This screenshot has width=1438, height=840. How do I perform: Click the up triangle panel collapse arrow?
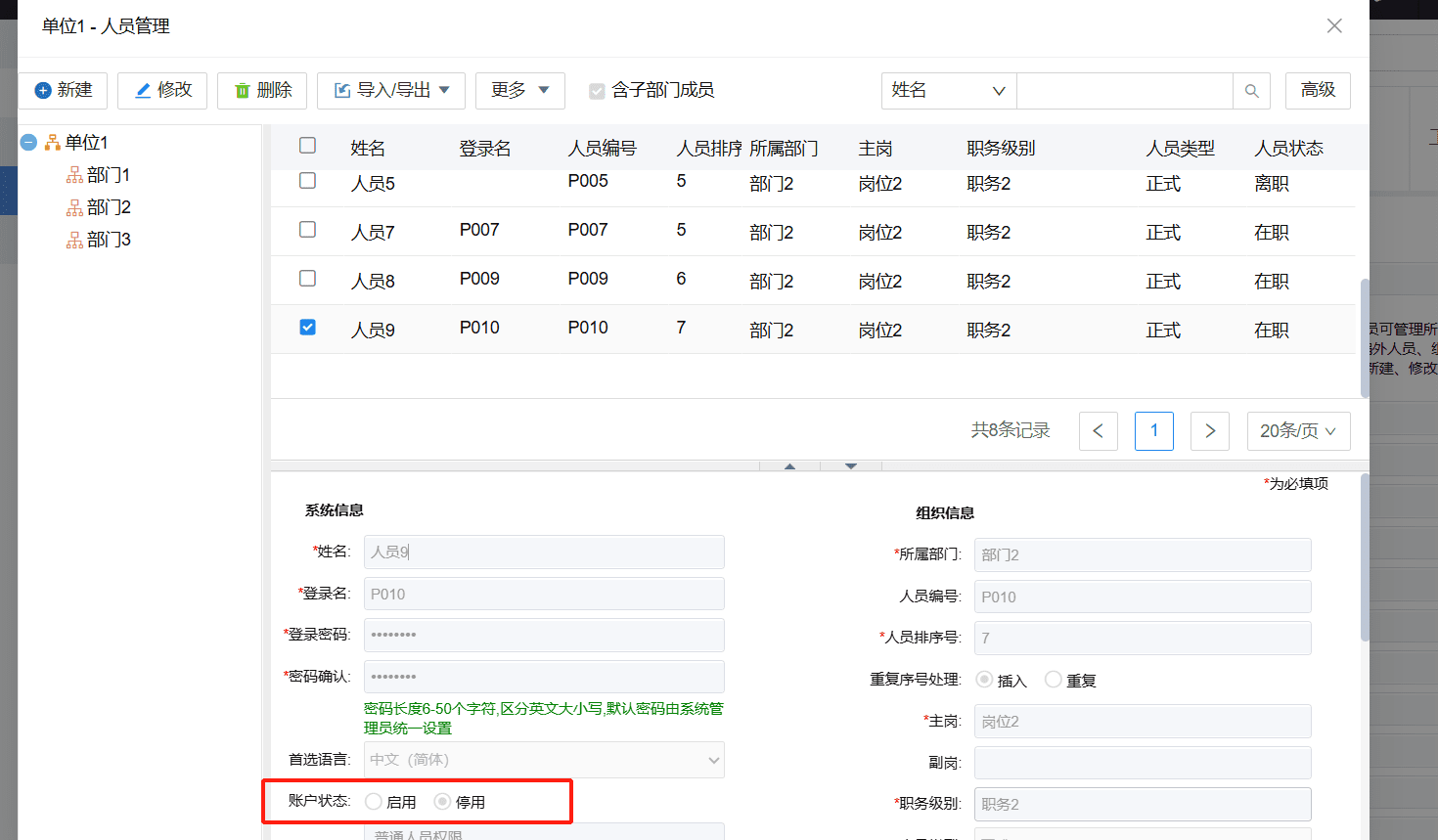pos(789,466)
